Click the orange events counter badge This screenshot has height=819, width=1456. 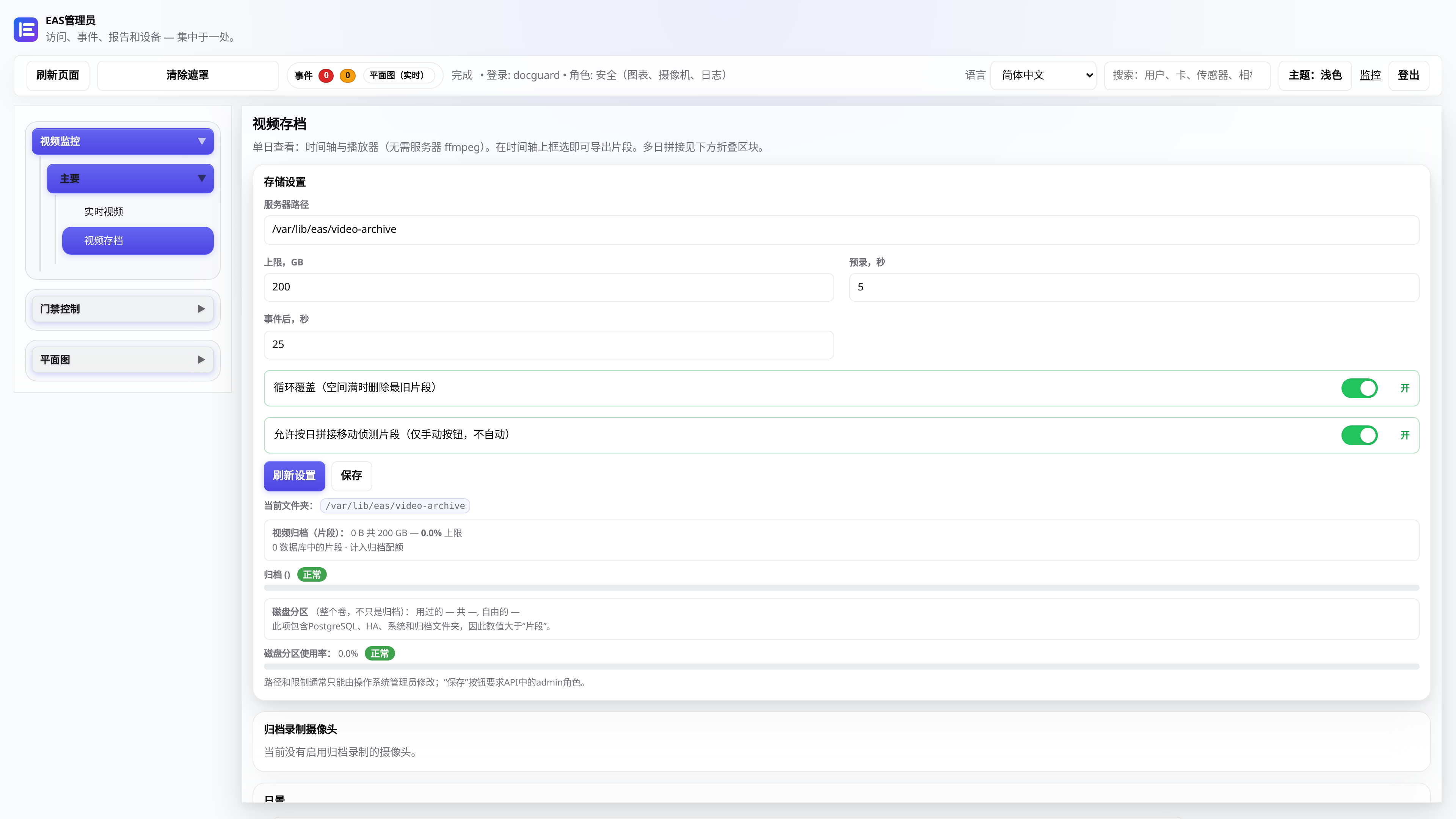348,75
